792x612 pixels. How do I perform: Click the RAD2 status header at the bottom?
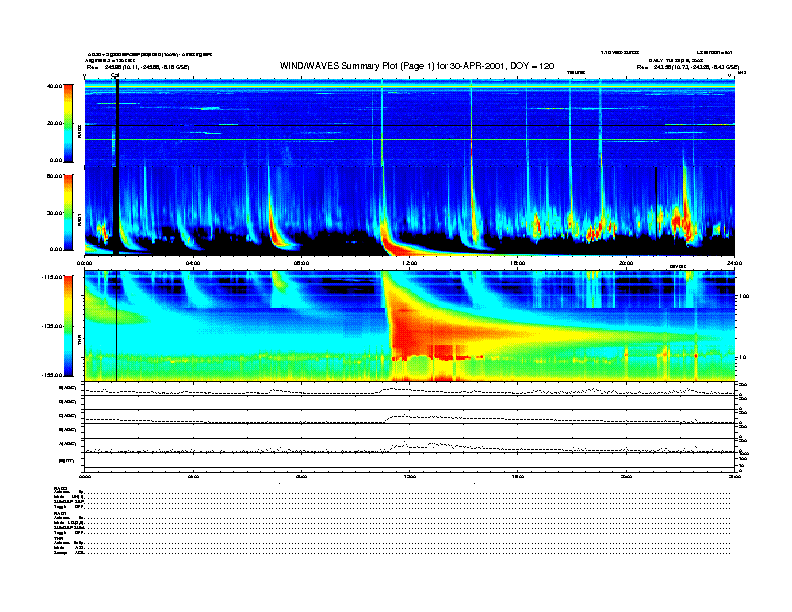click(61, 488)
